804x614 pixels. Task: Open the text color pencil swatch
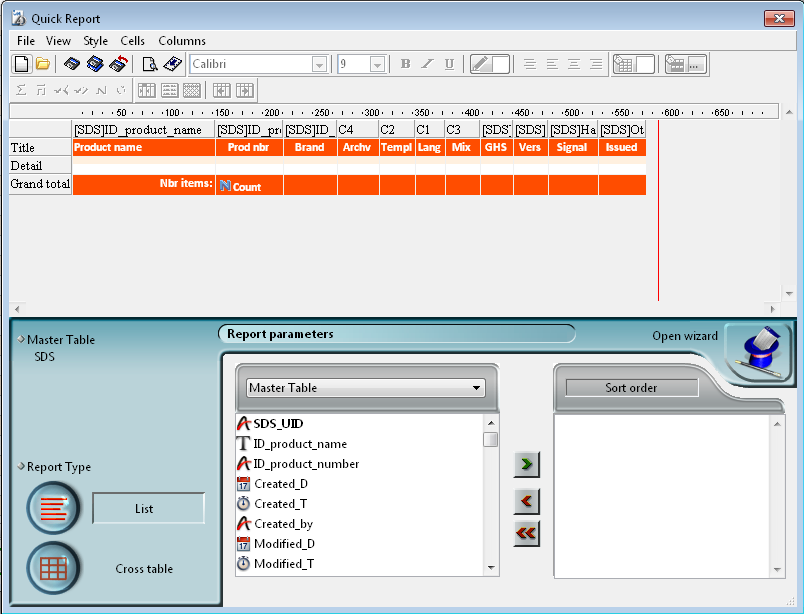click(x=490, y=64)
